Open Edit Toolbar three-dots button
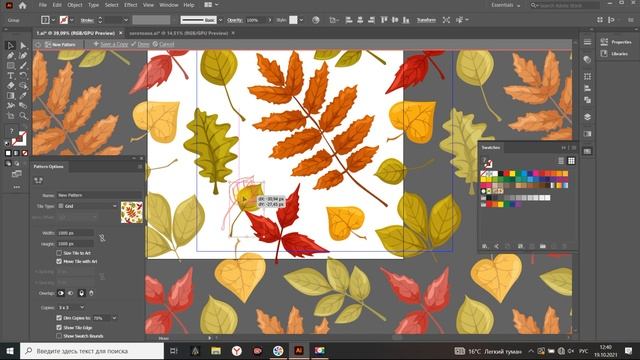The height and width of the screenshot is (360, 640). 16,187
